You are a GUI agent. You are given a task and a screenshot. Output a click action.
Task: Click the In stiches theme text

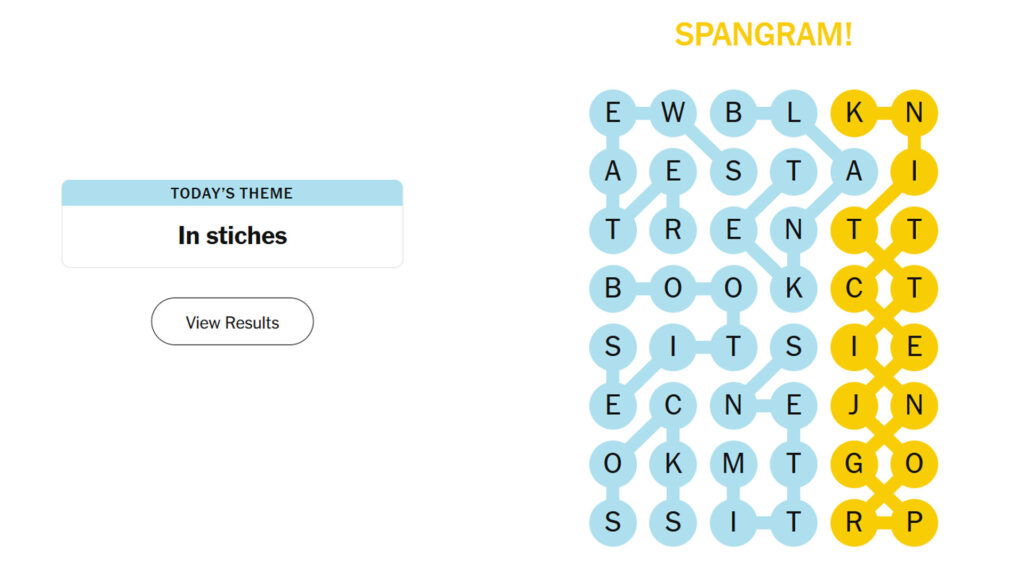(x=232, y=236)
